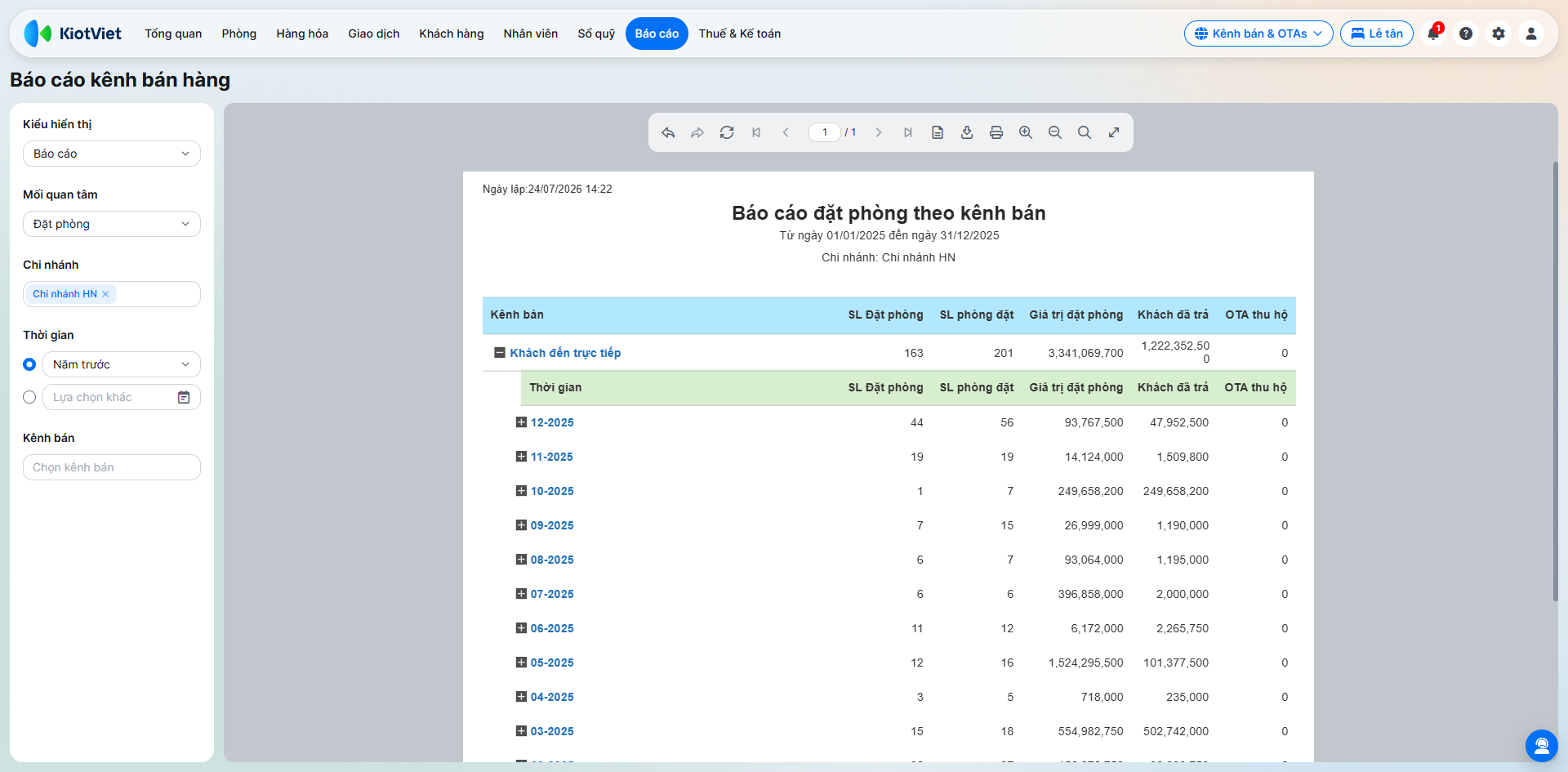Image resolution: width=1568 pixels, height=772 pixels.
Task: Click the value 3,341,069,700
Action: (x=1085, y=353)
